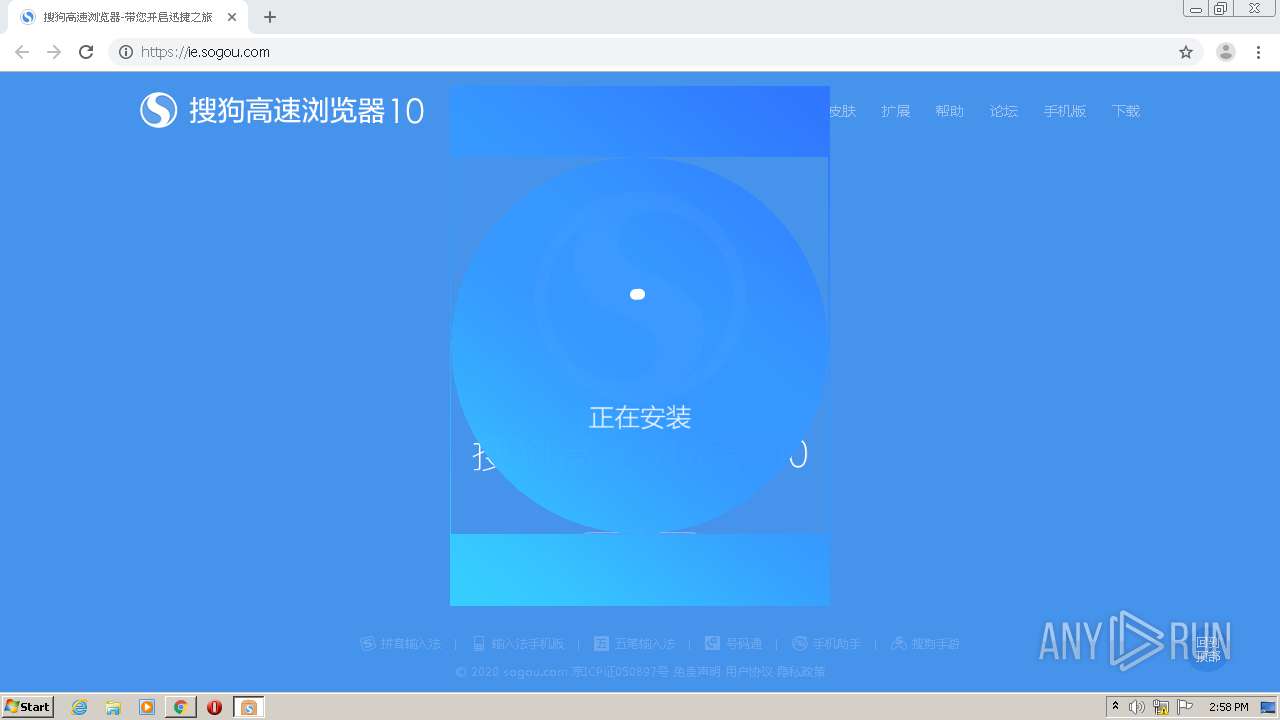Minimize the Chrome window
Screen dimensions: 1280x720
[x=1196, y=9]
